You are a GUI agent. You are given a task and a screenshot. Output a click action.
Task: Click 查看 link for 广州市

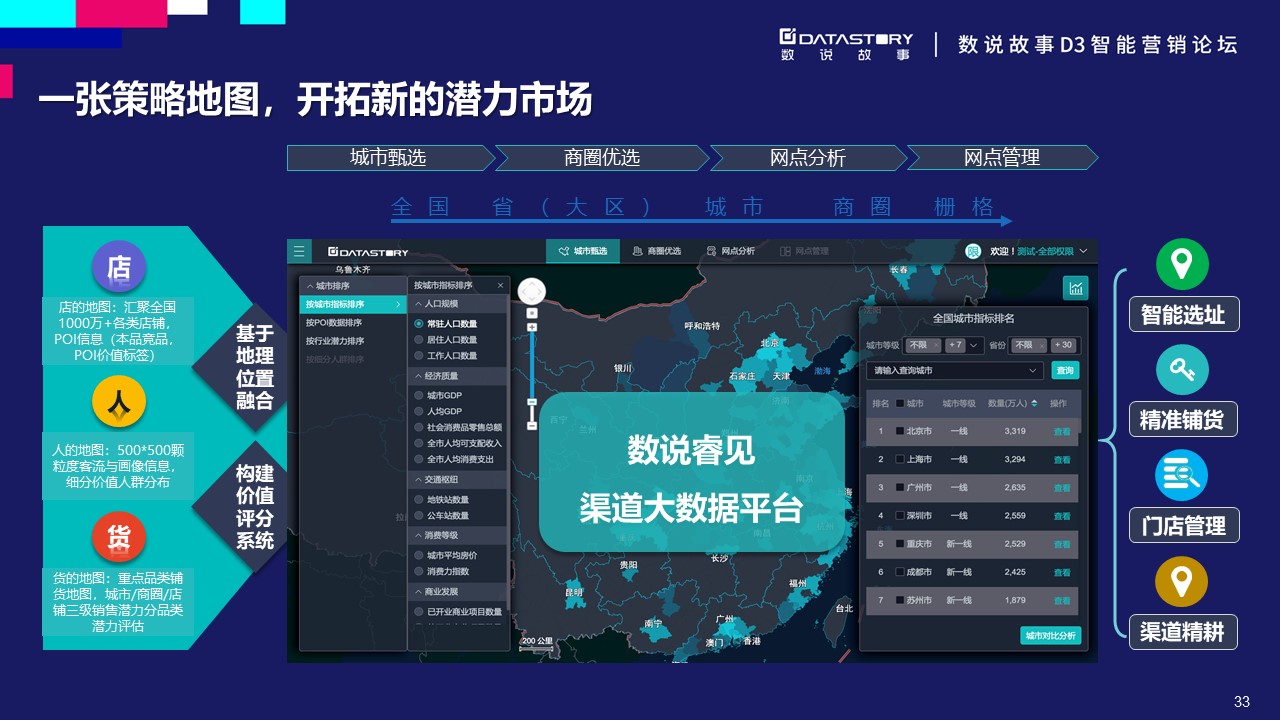click(x=1061, y=488)
